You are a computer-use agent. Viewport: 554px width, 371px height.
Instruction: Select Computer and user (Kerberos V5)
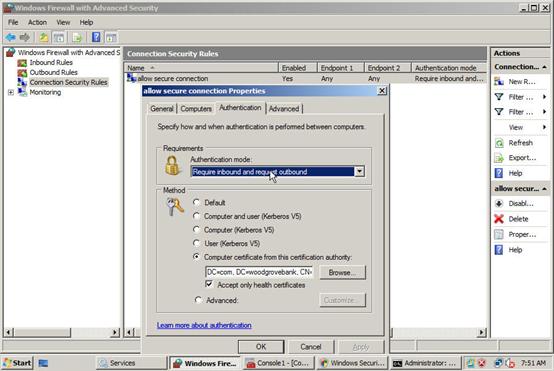click(196, 216)
